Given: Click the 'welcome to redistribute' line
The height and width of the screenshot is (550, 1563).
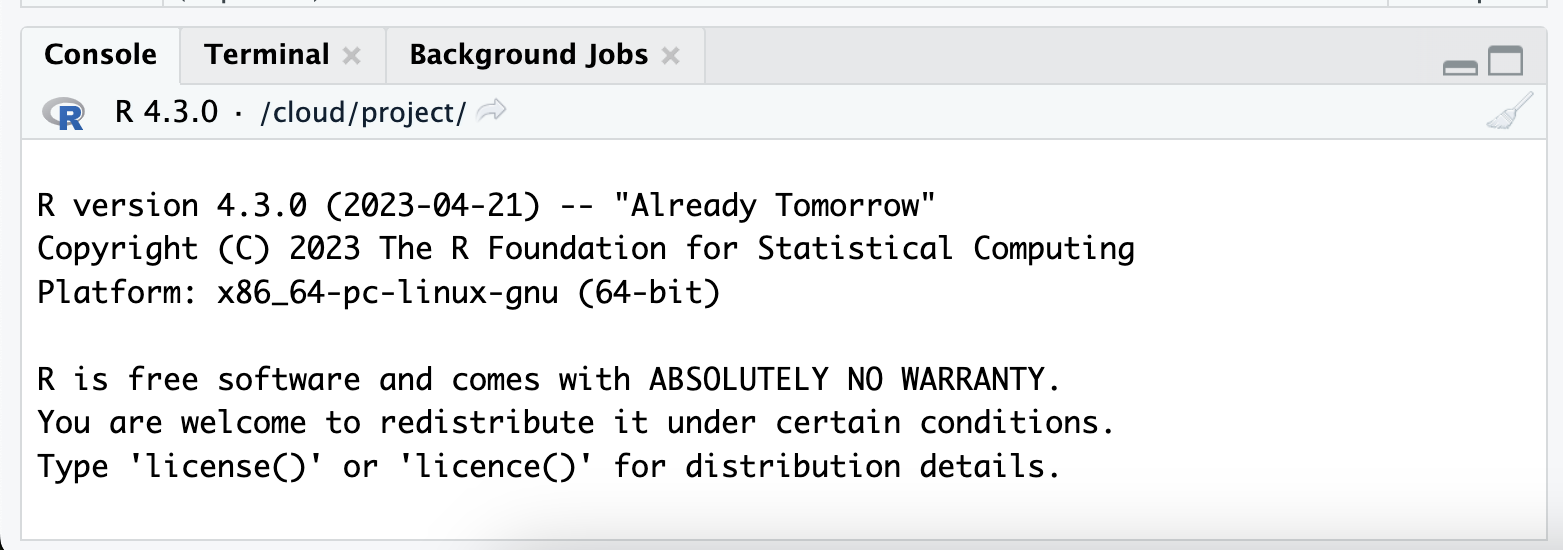Looking at the screenshot, I should [x=575, y=423].
